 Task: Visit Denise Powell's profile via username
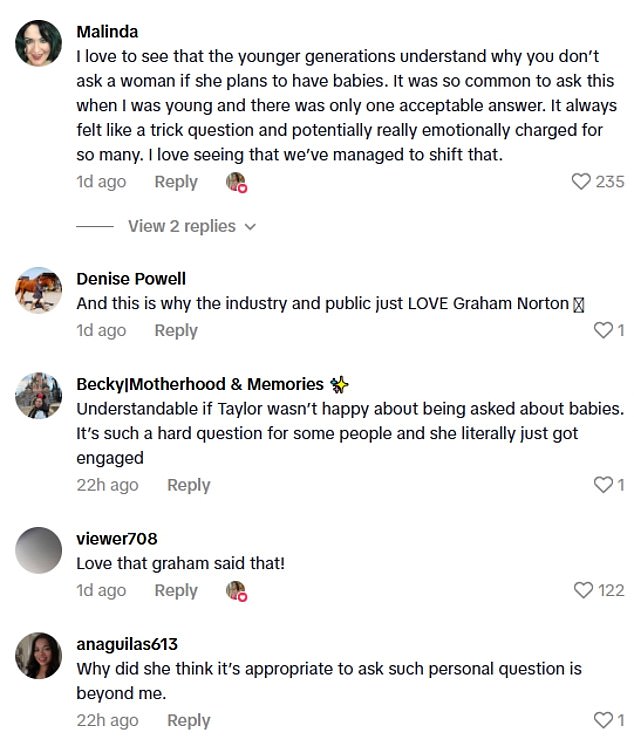(131, 279)
